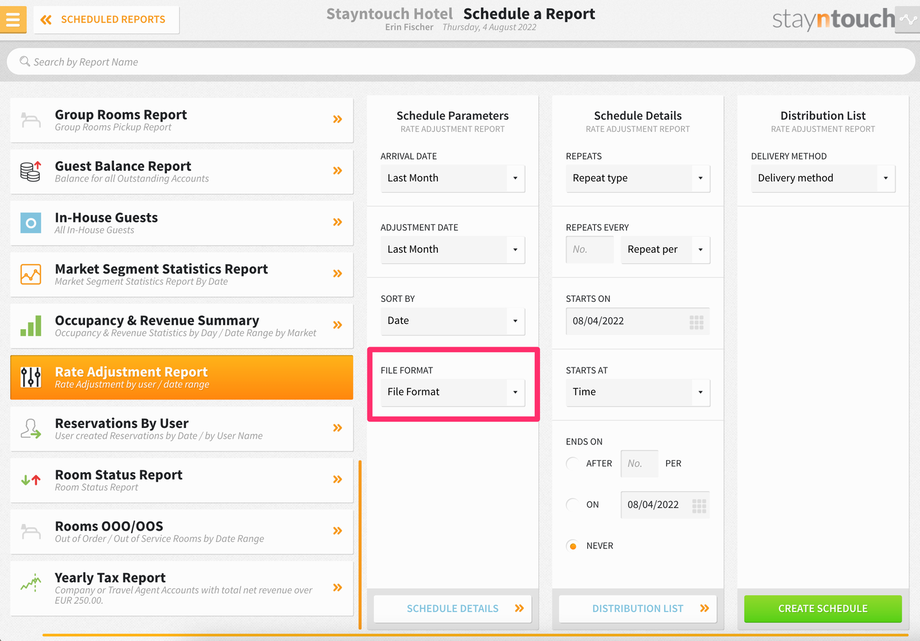Click 'Out of Order / Out of Service' subtitle
Image resolution: width=920 pixels, height=641 pixels.
pyautogui.click(x=160, y=539)
